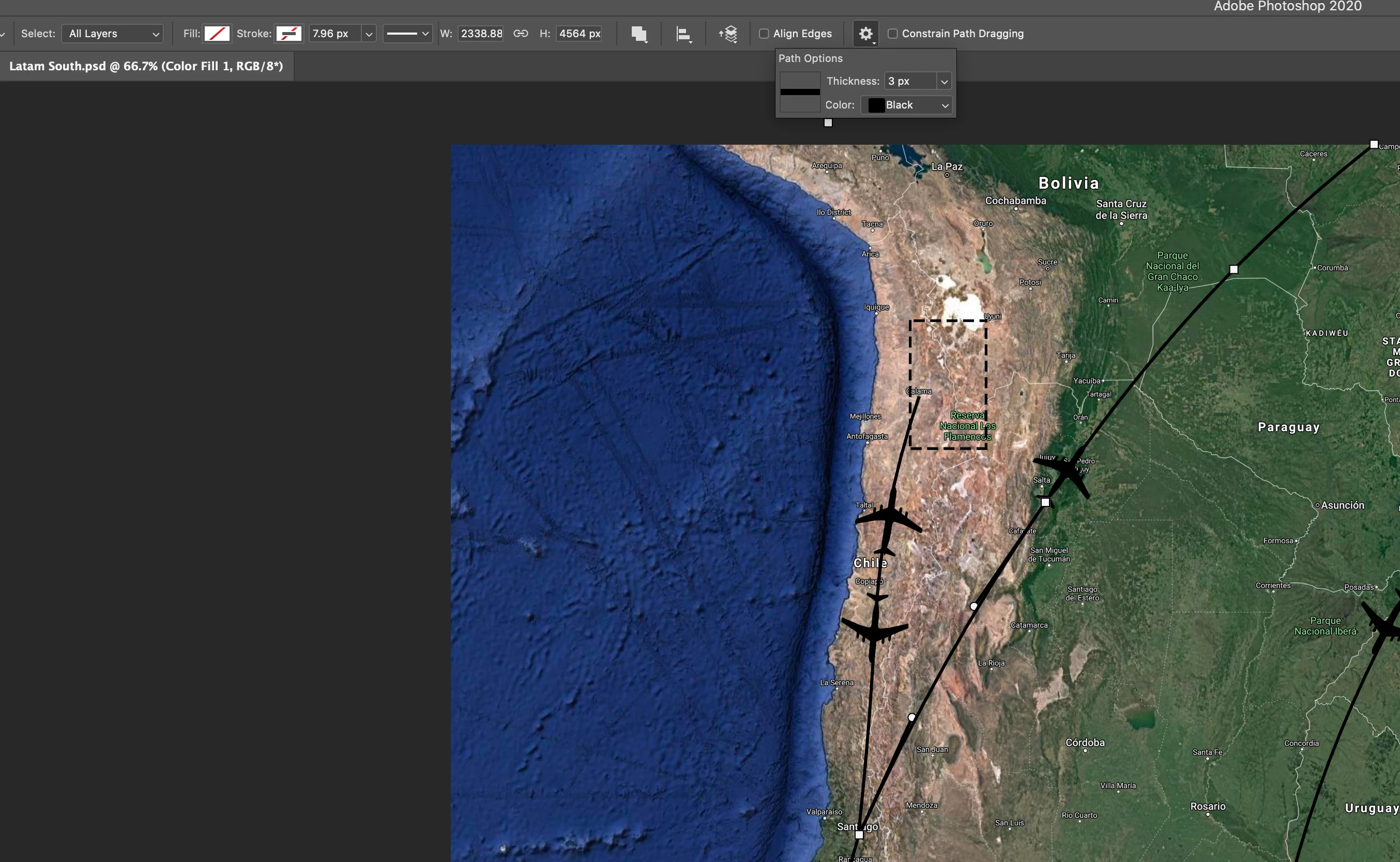Click the gear Path Options icon
1400x862 pixels.
coord(865,34)
